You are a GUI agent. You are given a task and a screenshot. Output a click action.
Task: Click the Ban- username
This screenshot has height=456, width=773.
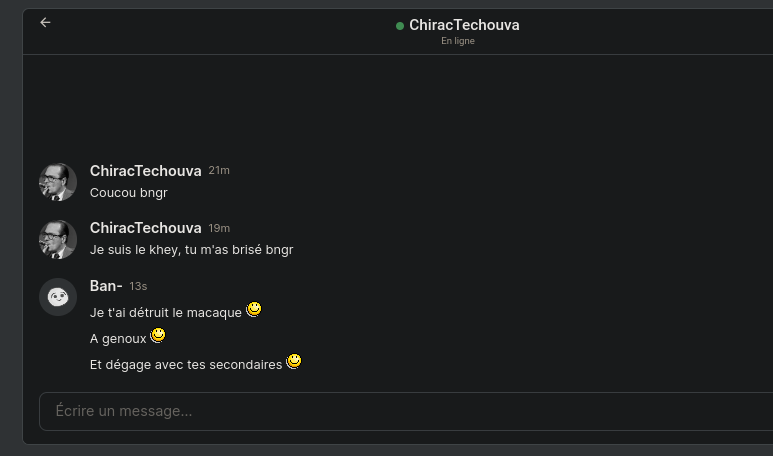coord(106,286)
